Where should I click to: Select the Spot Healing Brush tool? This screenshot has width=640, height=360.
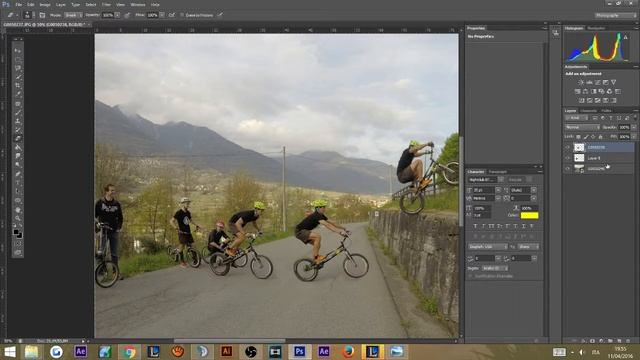pyautogui.click(x=18, y=104)
